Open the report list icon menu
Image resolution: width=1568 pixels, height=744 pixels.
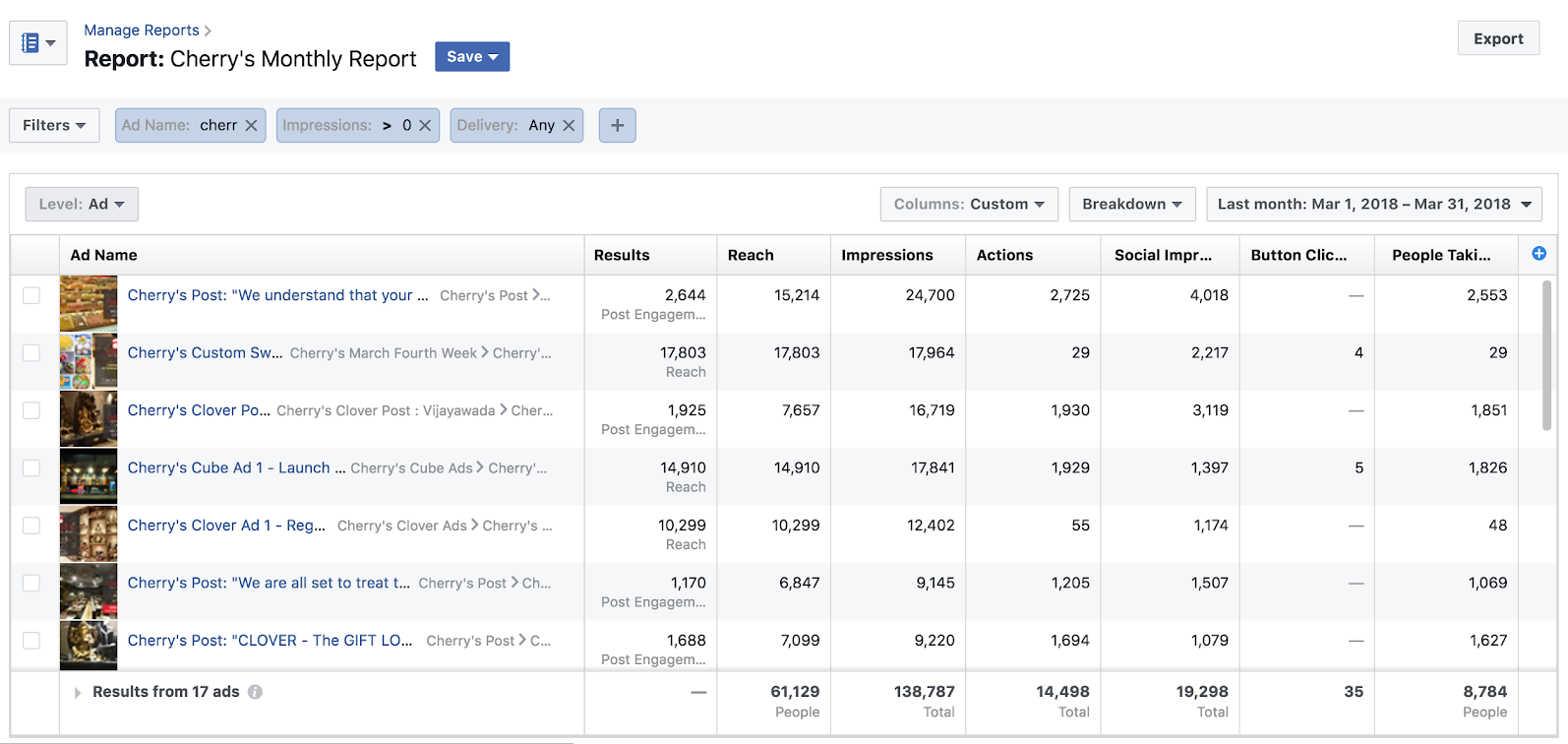37,43
